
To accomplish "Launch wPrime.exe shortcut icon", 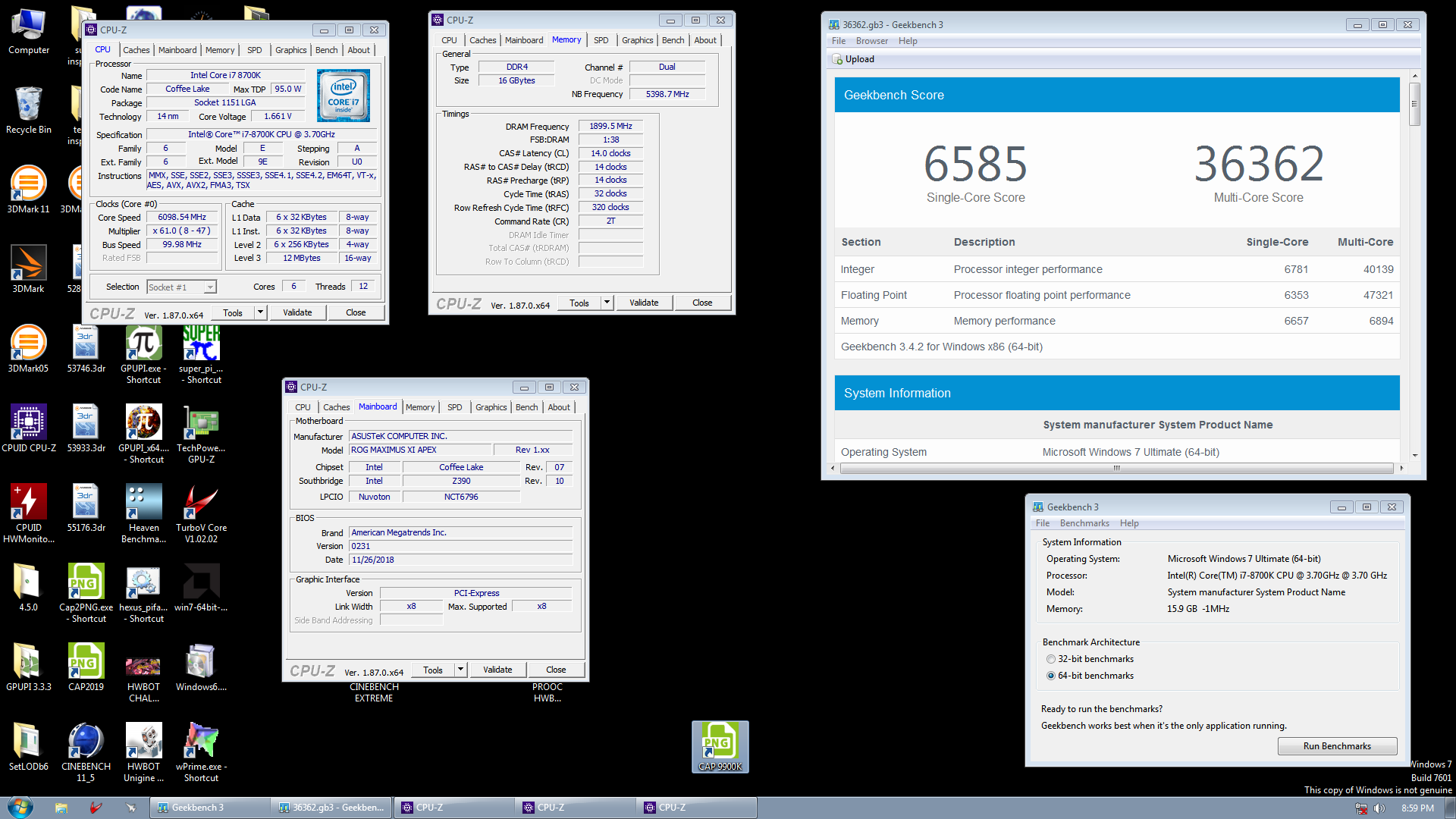I will [x=201, y=752].
